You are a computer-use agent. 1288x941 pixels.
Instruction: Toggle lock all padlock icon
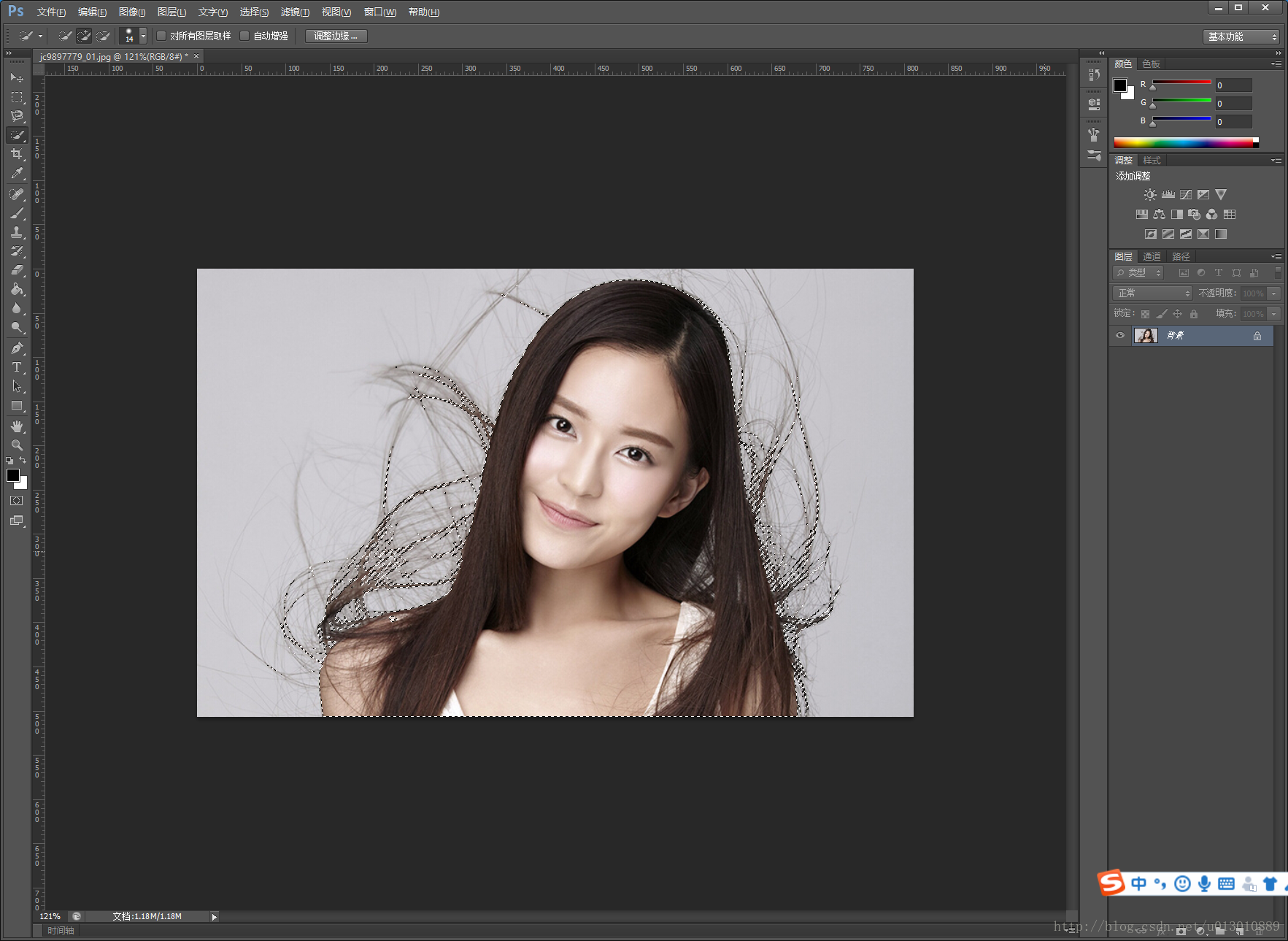[1194, 314]
